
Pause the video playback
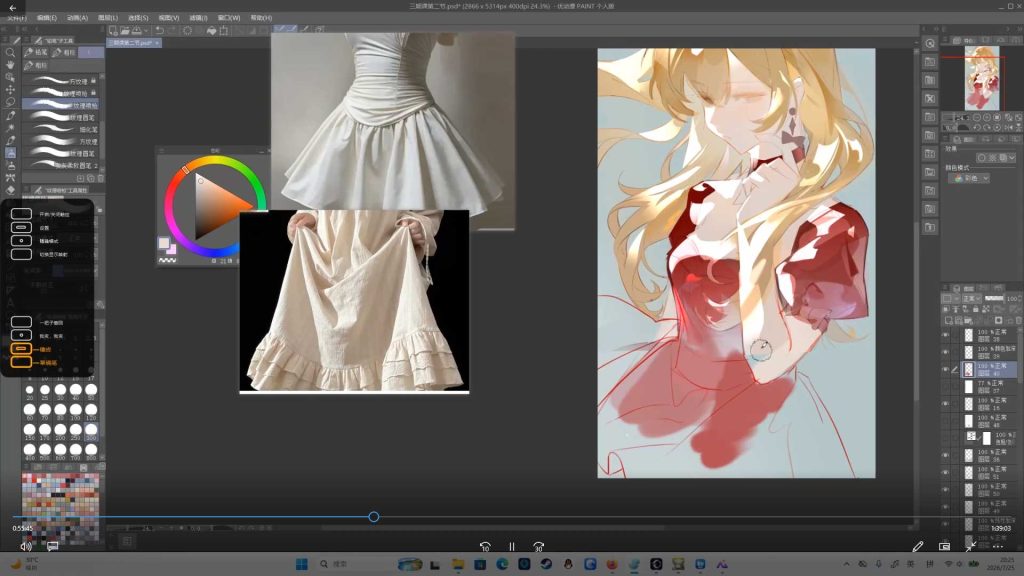coord(512,547)
